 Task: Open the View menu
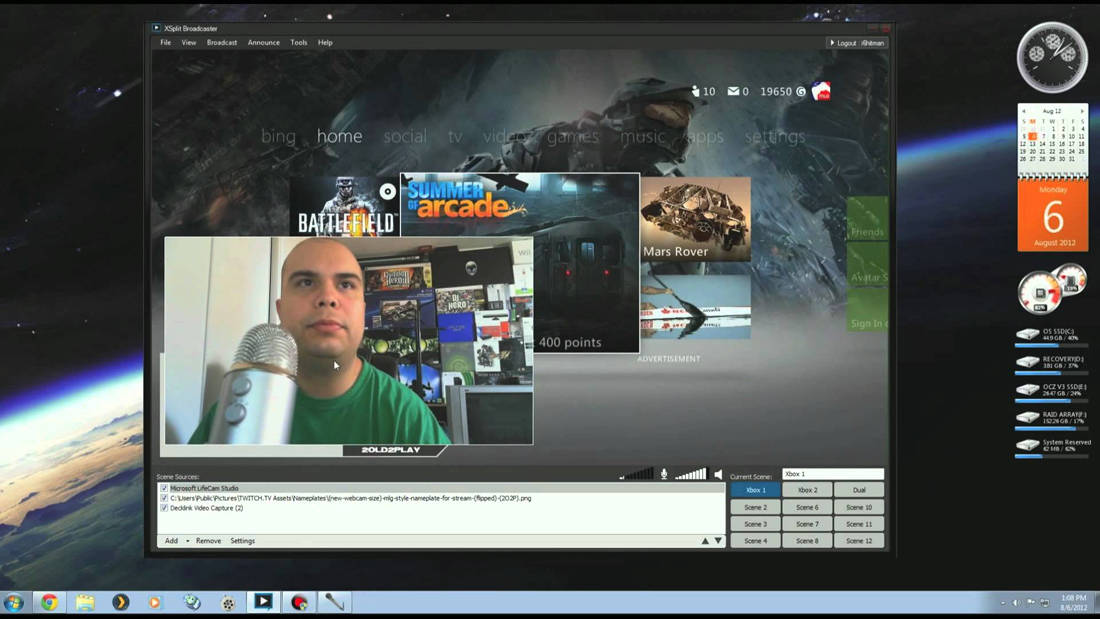point(189,42)
